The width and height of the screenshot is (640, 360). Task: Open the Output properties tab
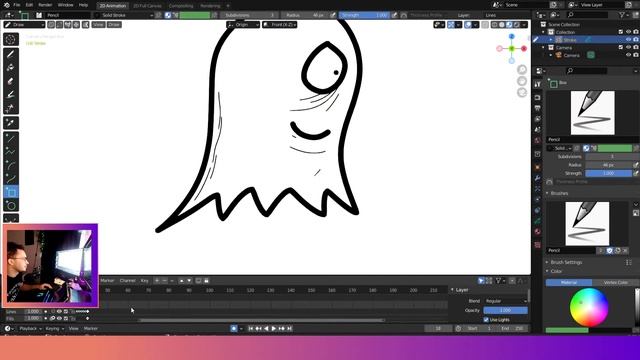point(538,108)
